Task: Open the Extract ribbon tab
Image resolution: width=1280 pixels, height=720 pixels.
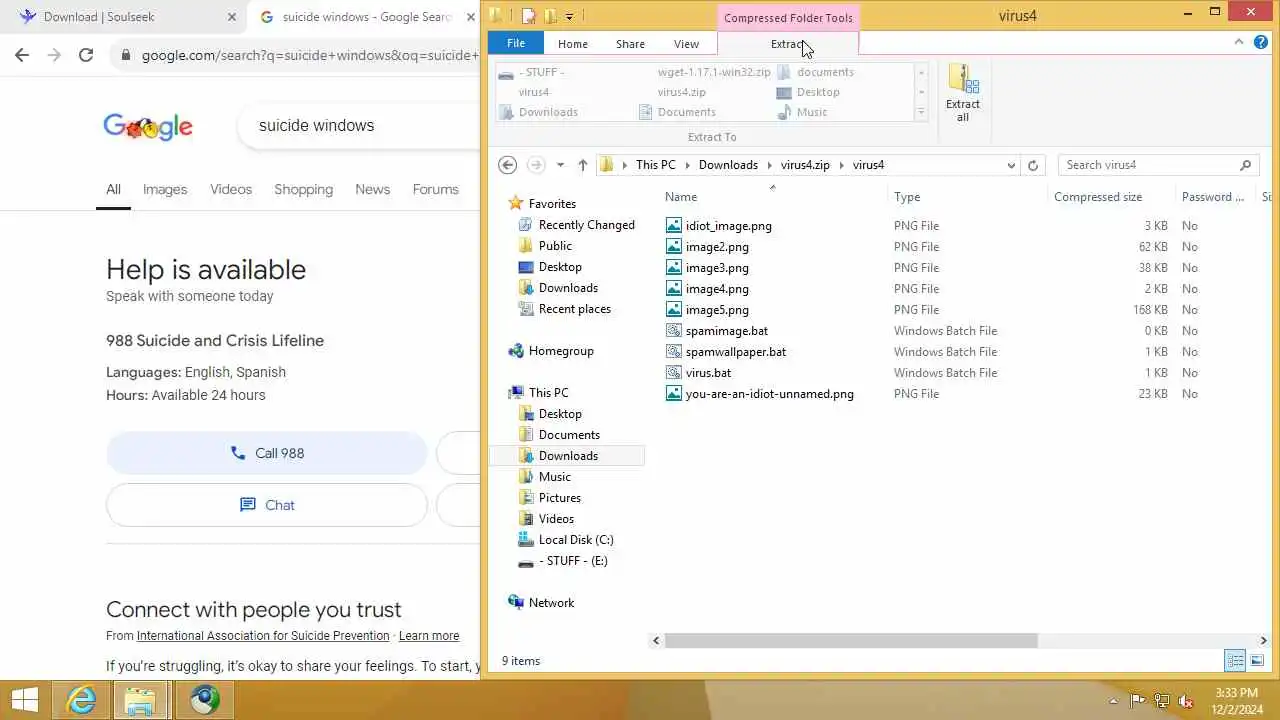Action: (x=788, y=44)
